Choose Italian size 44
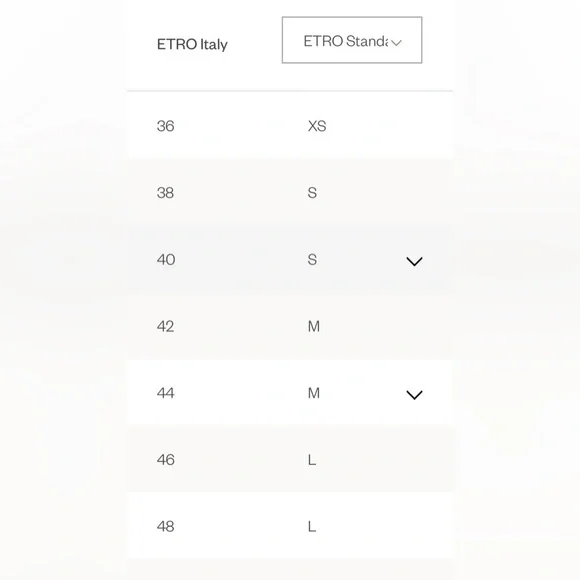580x580 pixels. (165, 393)
